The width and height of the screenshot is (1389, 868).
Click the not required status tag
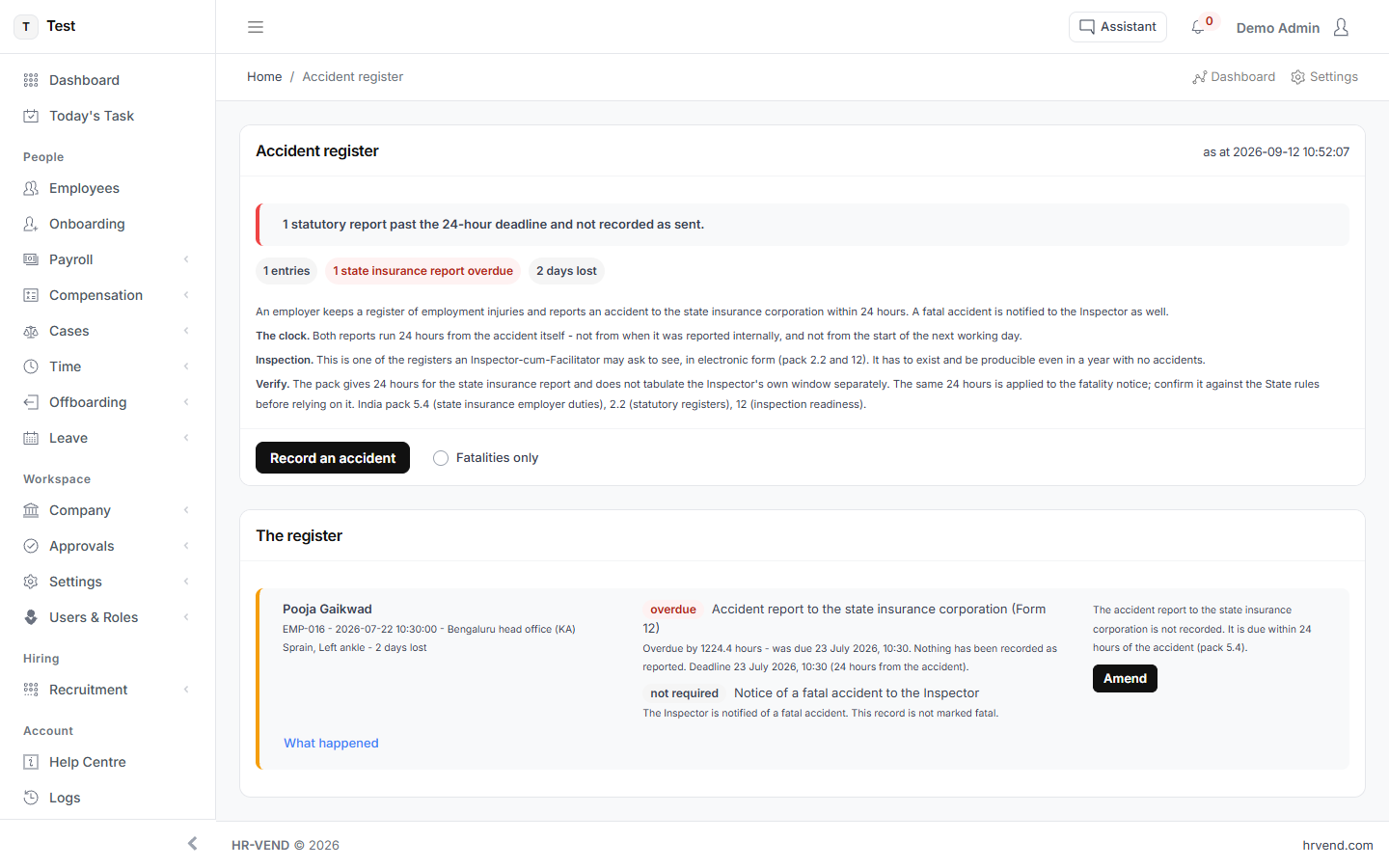pos(684,693)
